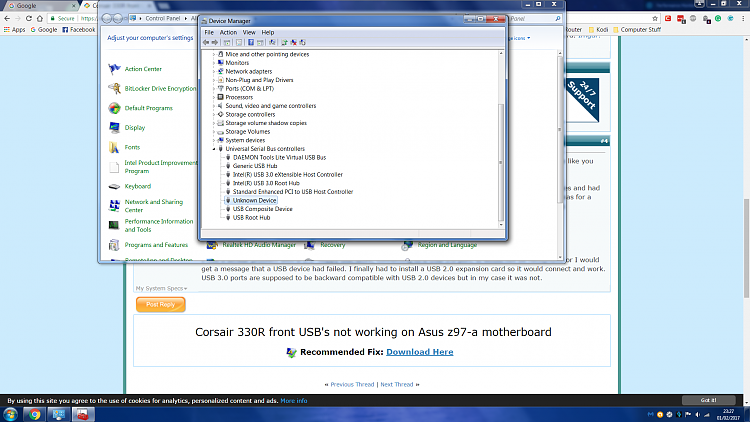Click the Programs and Features icon

[x=114, y=245]
